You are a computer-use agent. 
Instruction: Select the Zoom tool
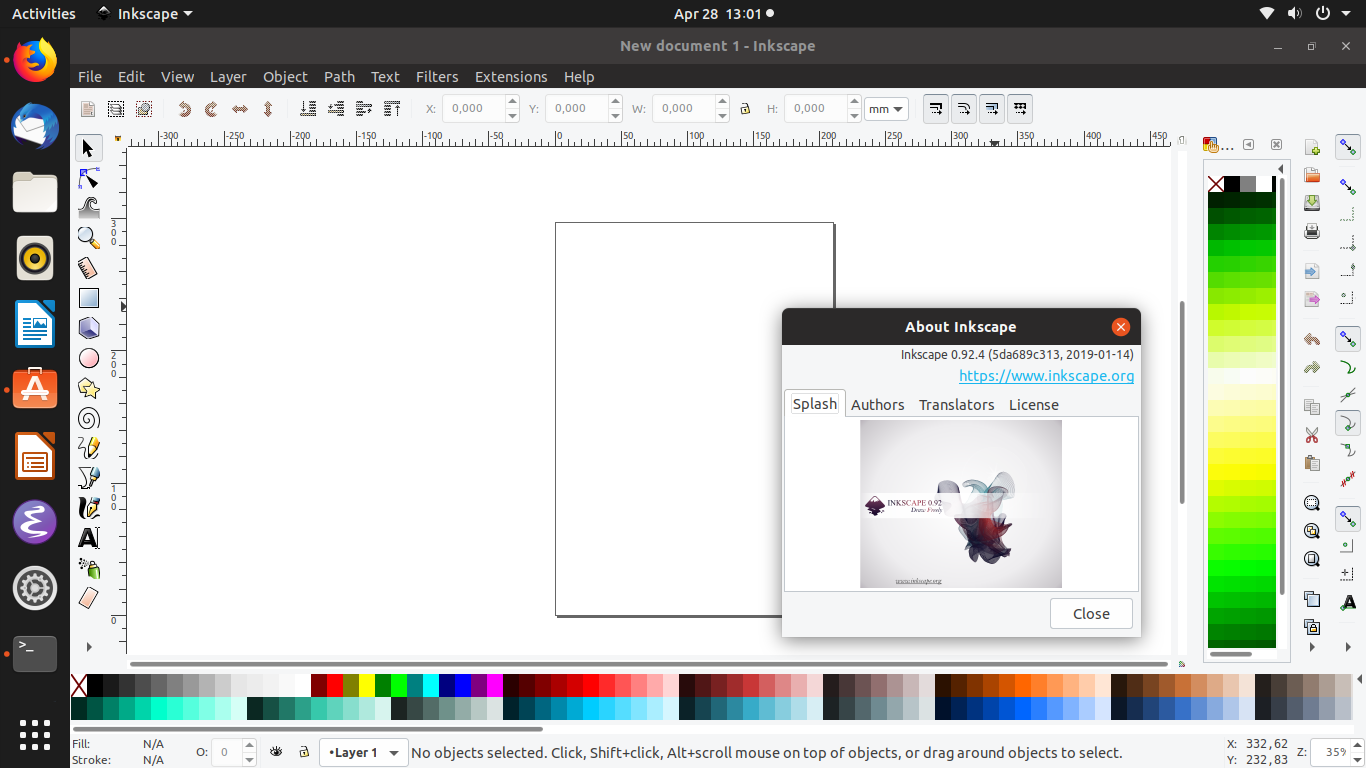point(88,238)
